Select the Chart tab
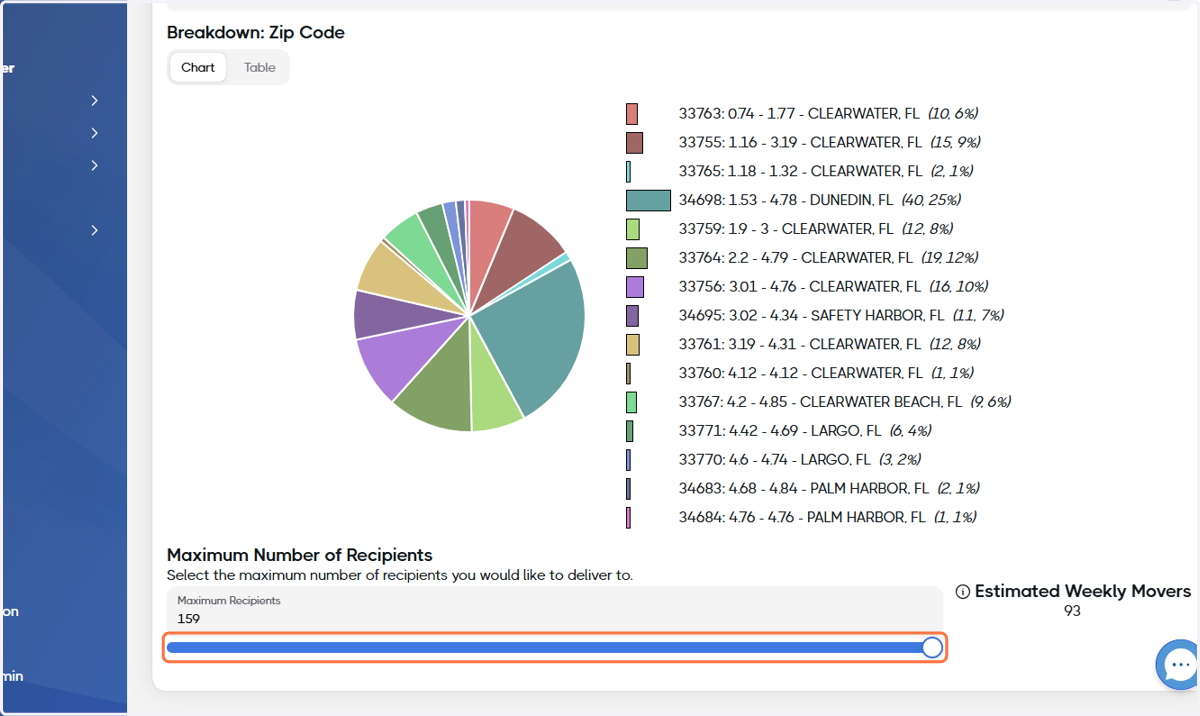Screen dimensions: 1200x716 point(198,68)
